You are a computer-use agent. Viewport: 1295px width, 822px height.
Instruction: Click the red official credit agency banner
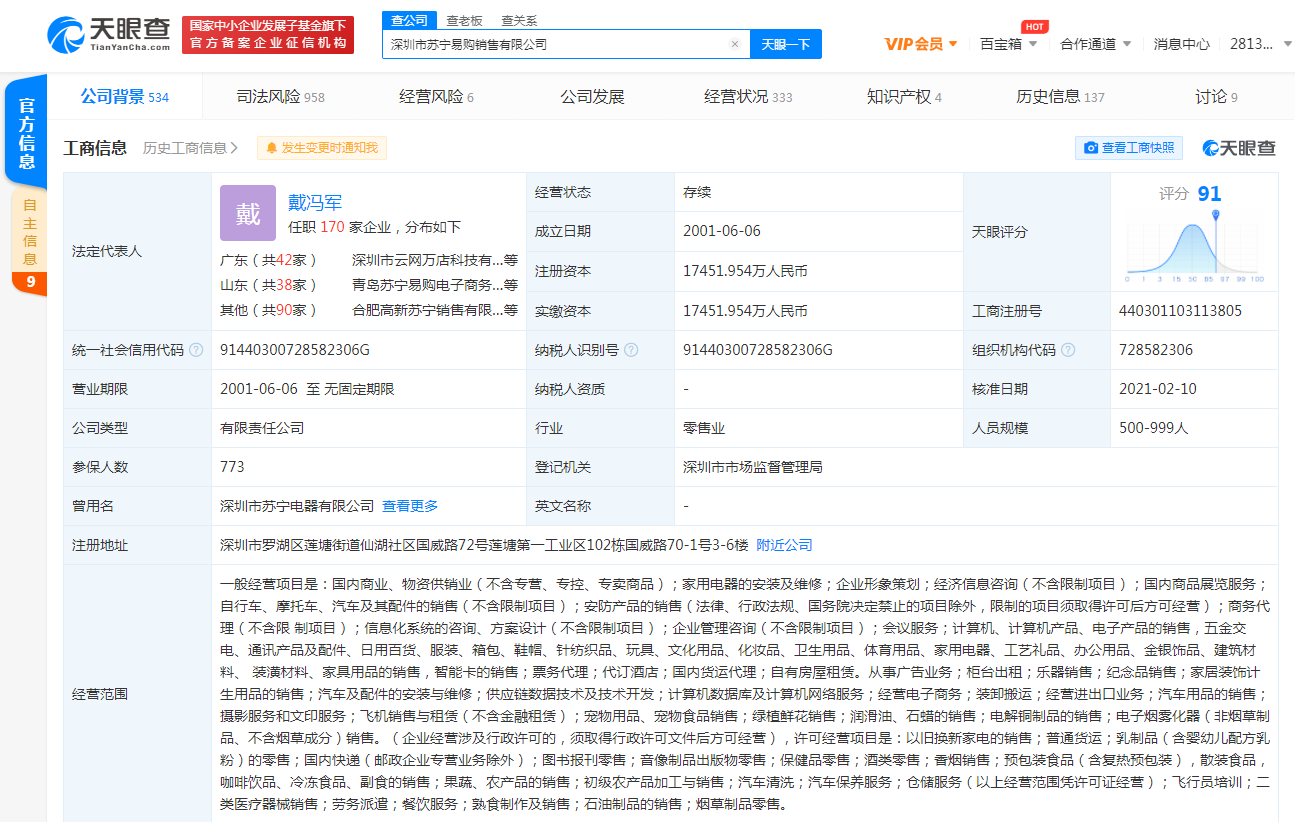pyautogui.click(x=268, y=34)
